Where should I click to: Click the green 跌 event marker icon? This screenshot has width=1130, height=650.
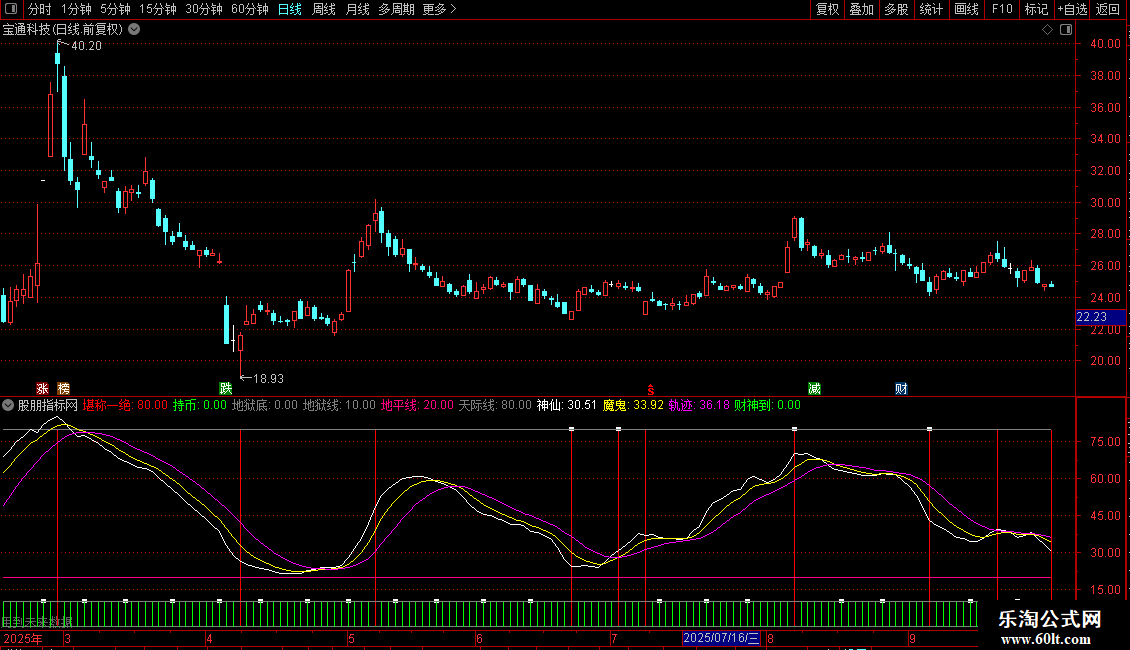coord(226,388)
